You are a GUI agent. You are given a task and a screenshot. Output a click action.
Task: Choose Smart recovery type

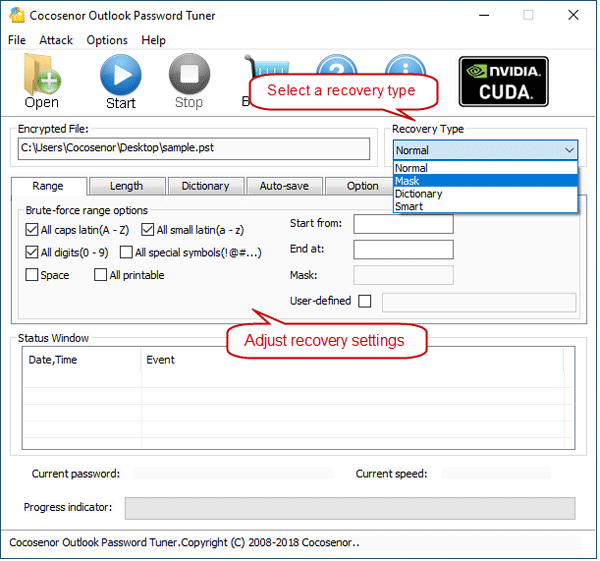pos(486,207)
